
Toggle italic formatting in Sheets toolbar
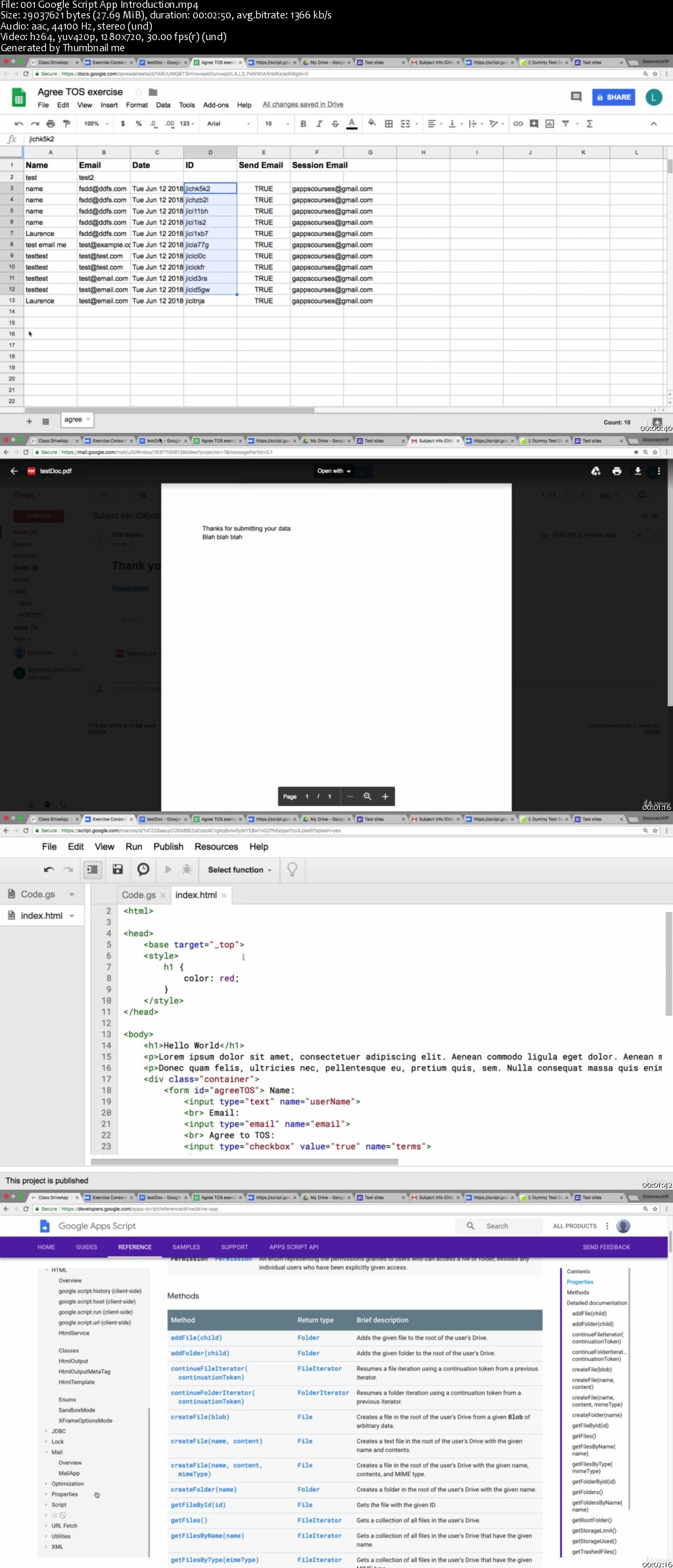319,123
